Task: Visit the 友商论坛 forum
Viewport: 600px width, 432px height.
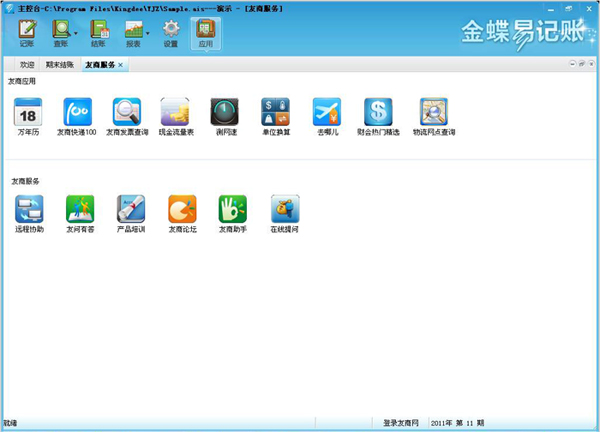Action: point(183,214)
